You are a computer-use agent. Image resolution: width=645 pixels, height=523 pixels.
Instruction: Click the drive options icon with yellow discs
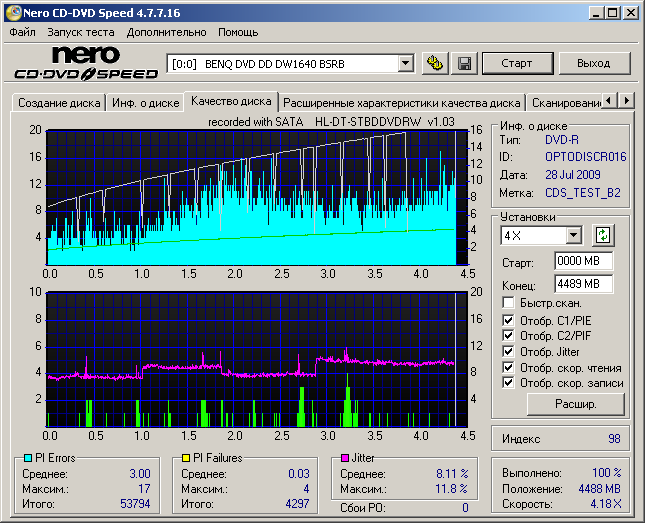[434, 63]
